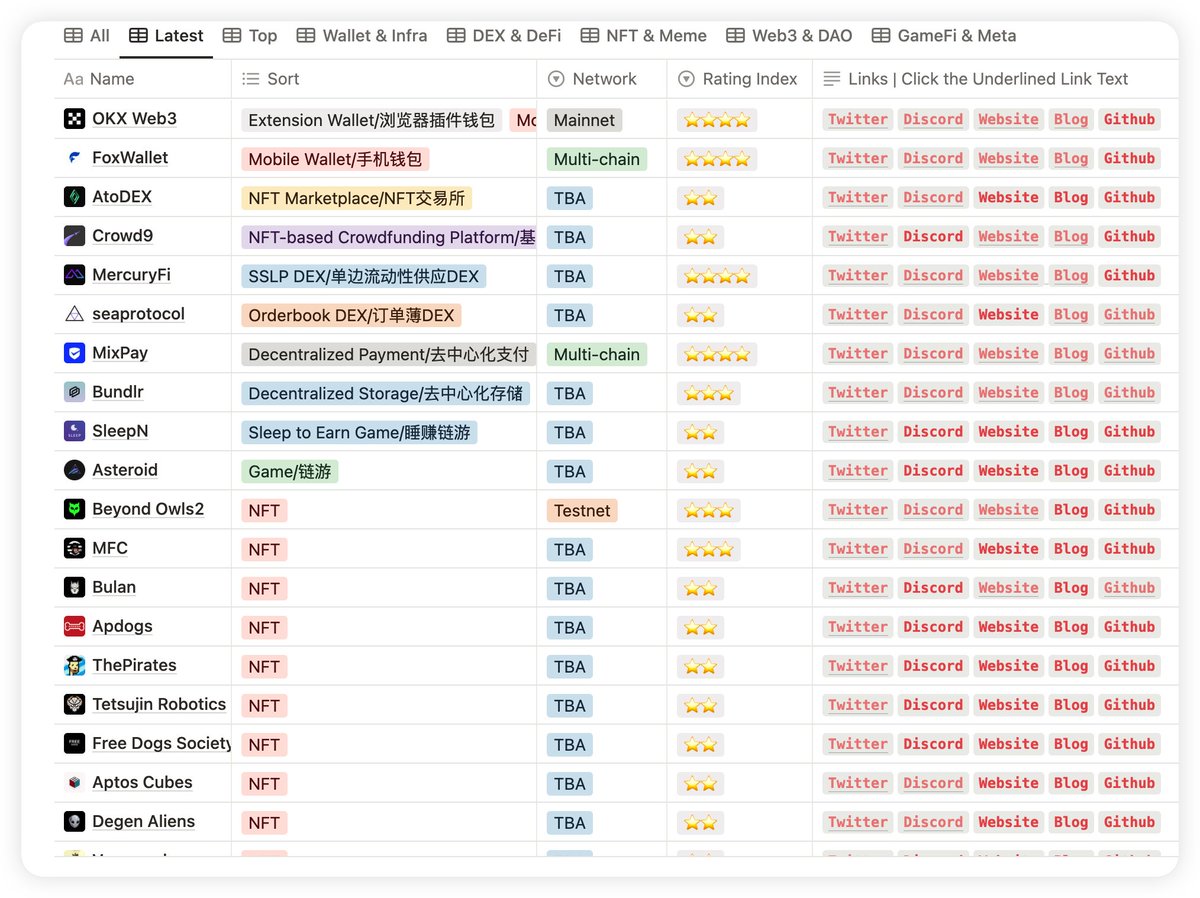The width and height of the screenshot is (1200, 898).
Task: Open Github link for MixPay
Action: tap(1130, 353)
